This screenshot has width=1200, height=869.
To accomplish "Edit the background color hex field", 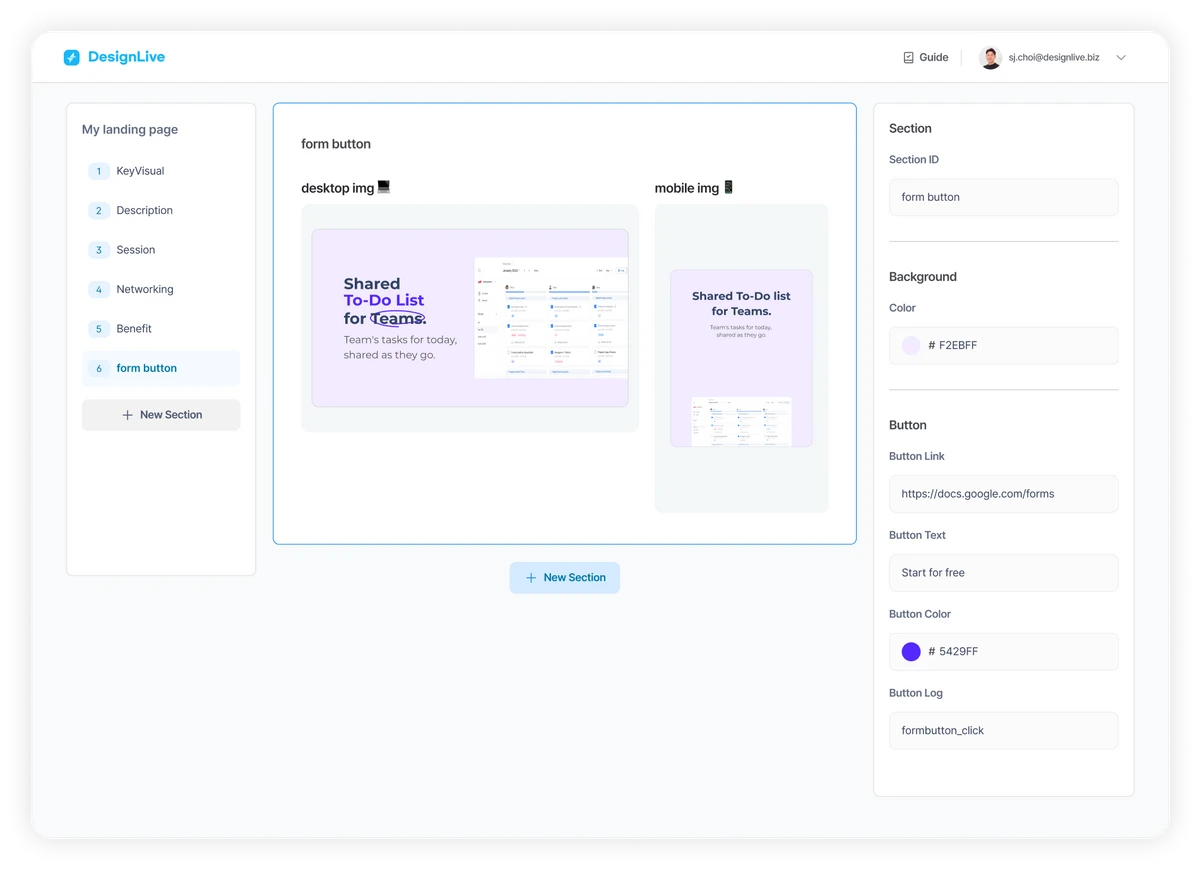I will (1004, 346).
